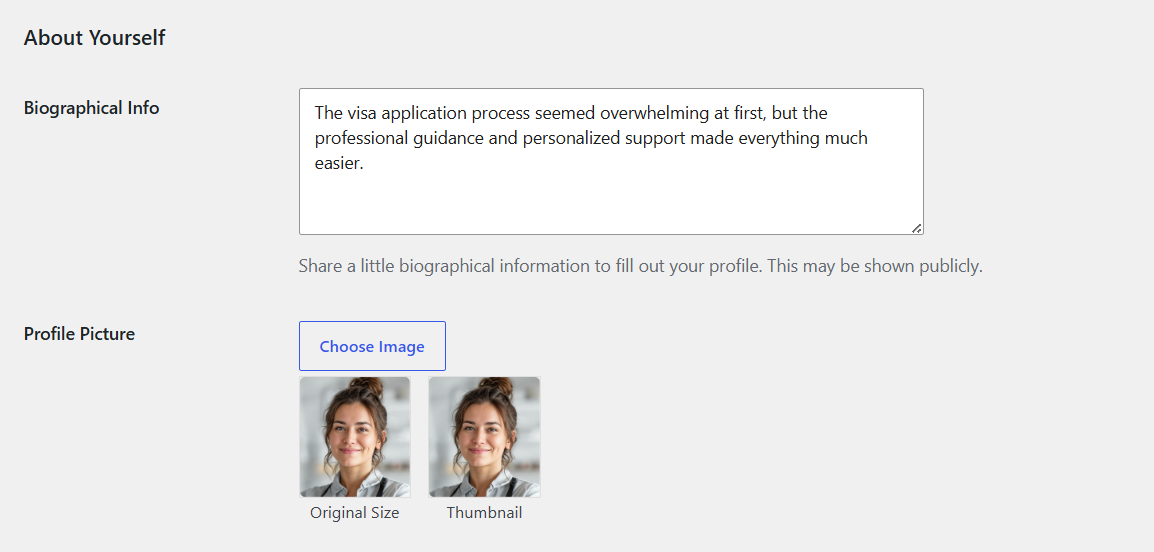Screen dimensions: 1154x552
Task: Click the 'About Yourself' heading
Action: pyautogui.click(x=94, y=38)
